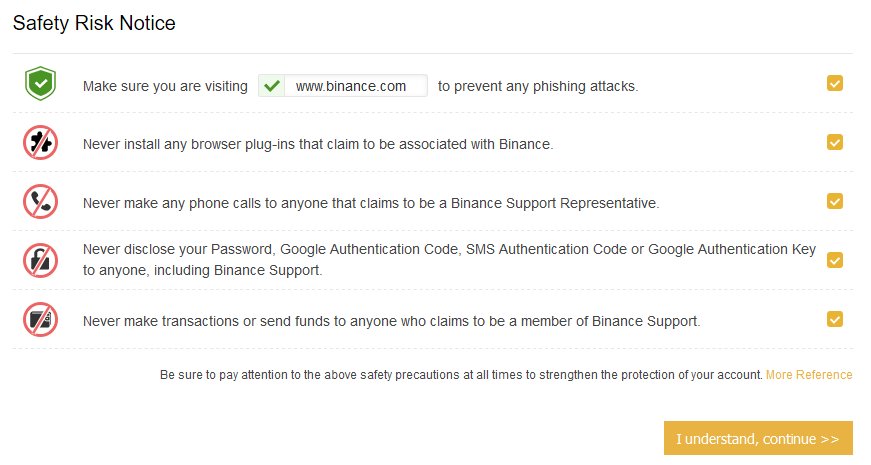The image size is (871, 465).
Task: Click the no phone calls icon
Action: click(40, 202)
